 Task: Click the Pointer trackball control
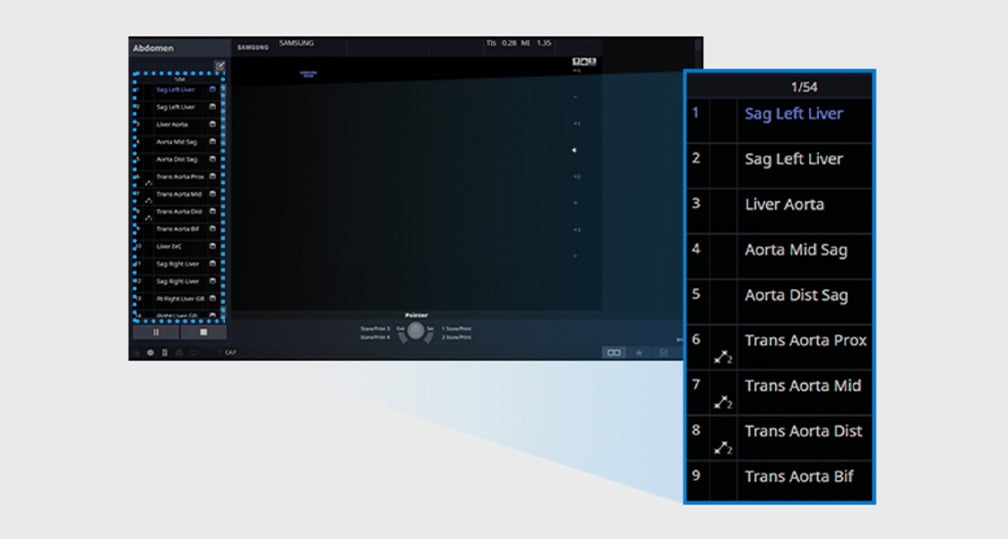(x=416, y=330)
